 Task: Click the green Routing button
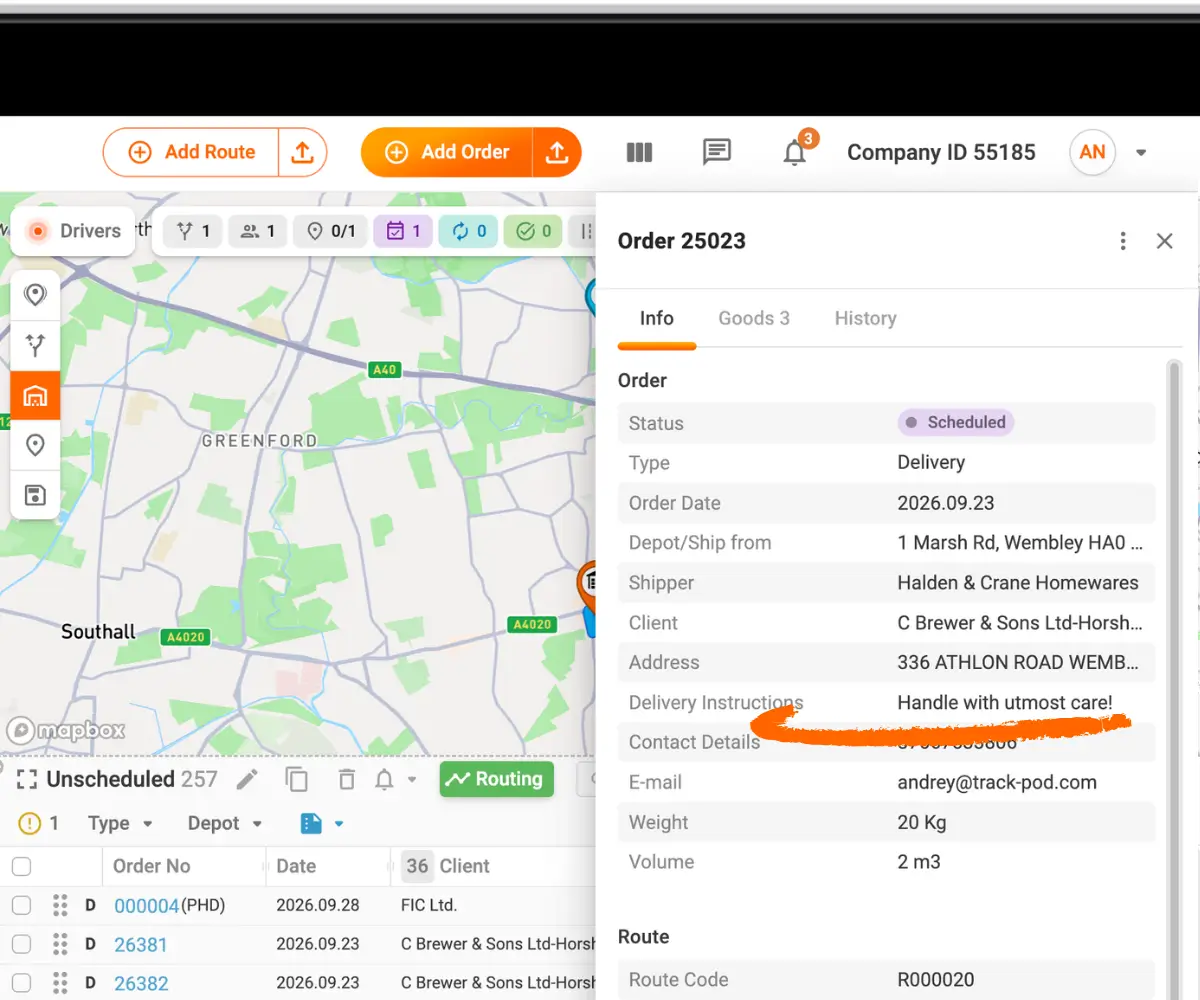point(496,779)
